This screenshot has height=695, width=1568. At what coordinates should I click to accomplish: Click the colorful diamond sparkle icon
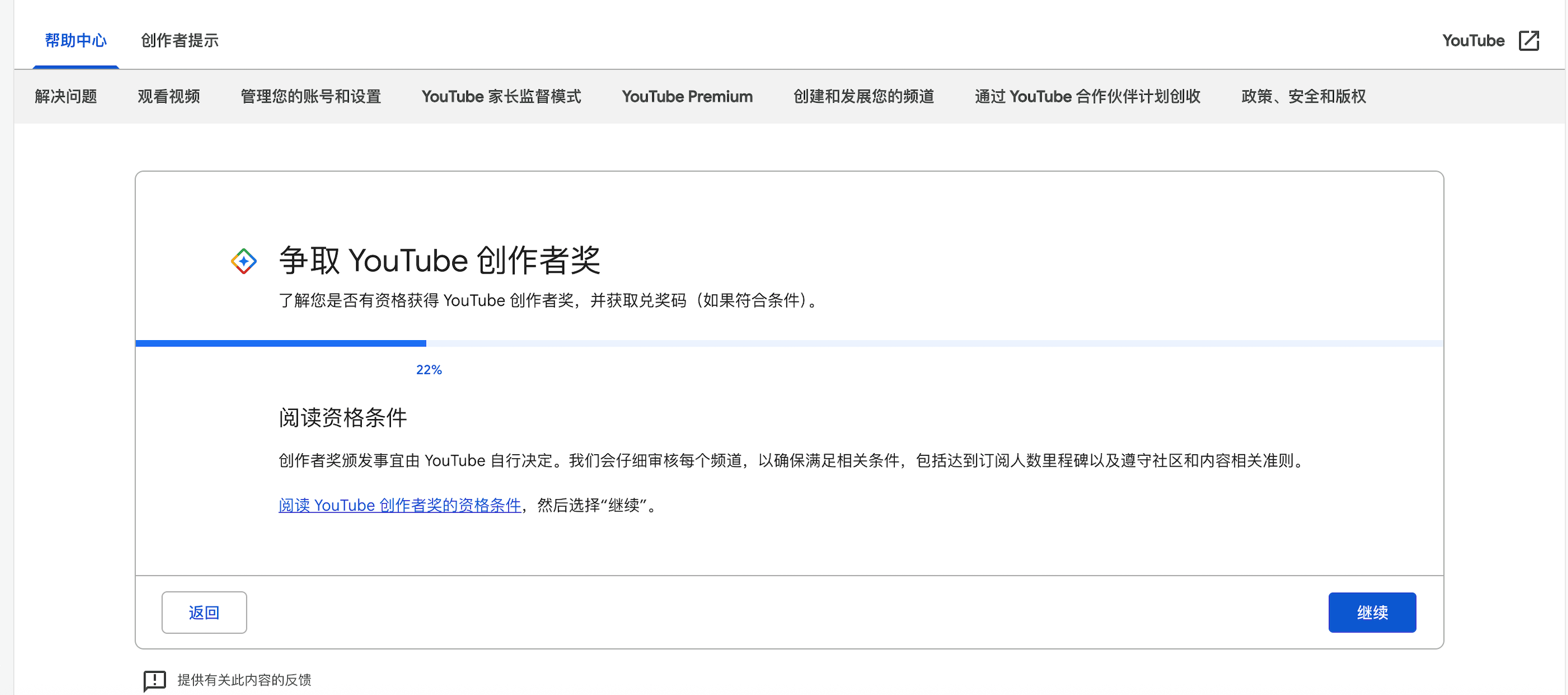(244, 261)
